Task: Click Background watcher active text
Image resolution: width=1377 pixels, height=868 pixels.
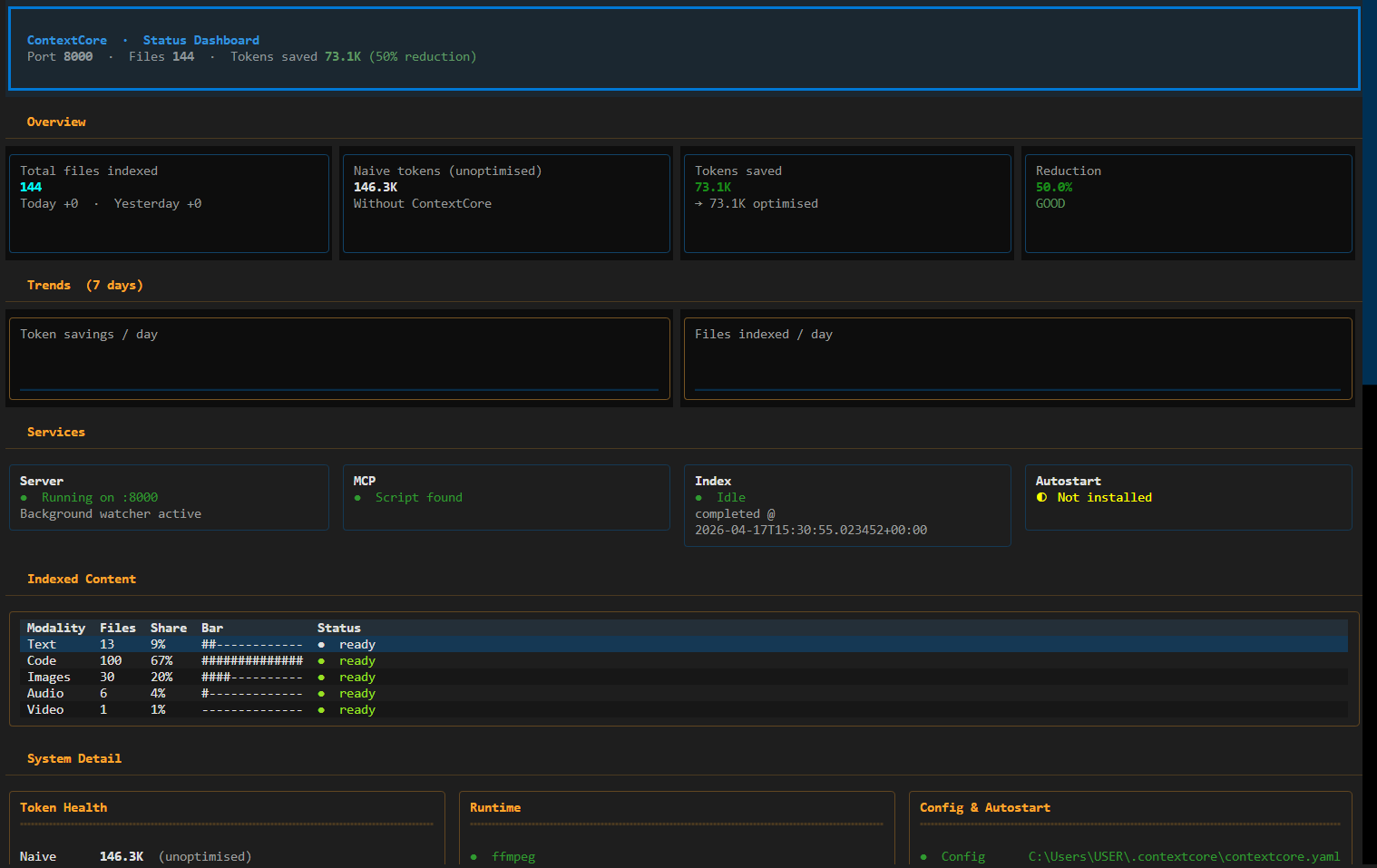Action: pos(111,513)
